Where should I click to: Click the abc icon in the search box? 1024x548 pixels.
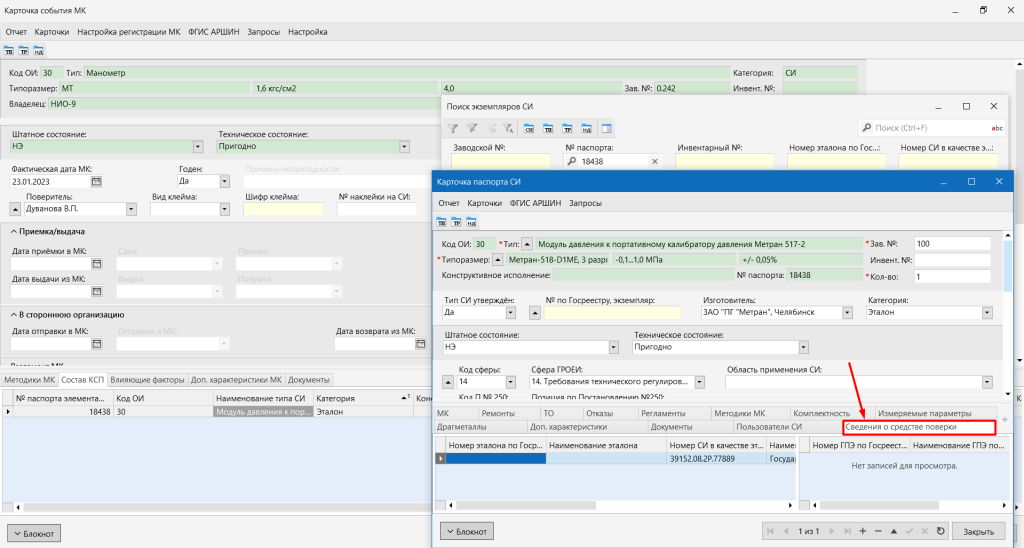coord(997,128)
